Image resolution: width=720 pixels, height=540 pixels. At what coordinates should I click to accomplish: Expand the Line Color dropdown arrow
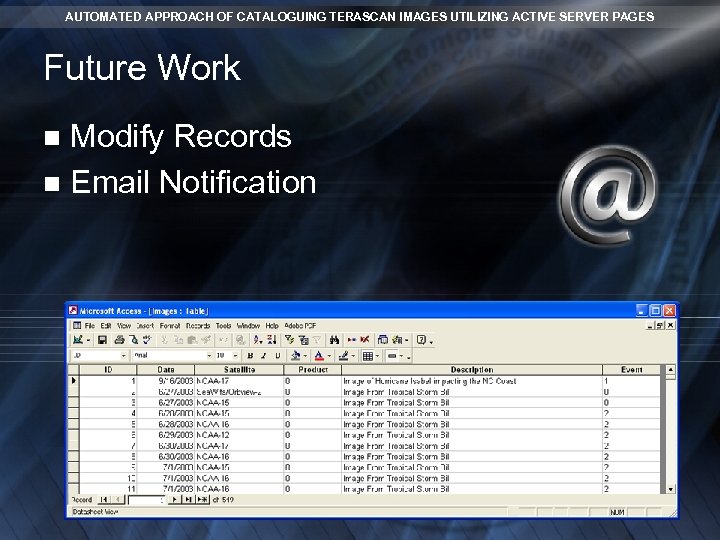[353, 356]
